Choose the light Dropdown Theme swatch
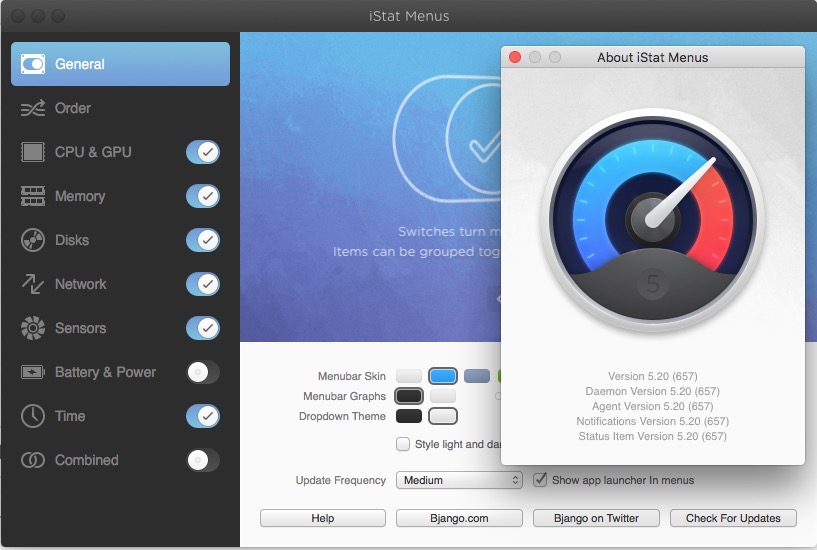The height and width of the screenshot is (550, 817). pos(443,416)
